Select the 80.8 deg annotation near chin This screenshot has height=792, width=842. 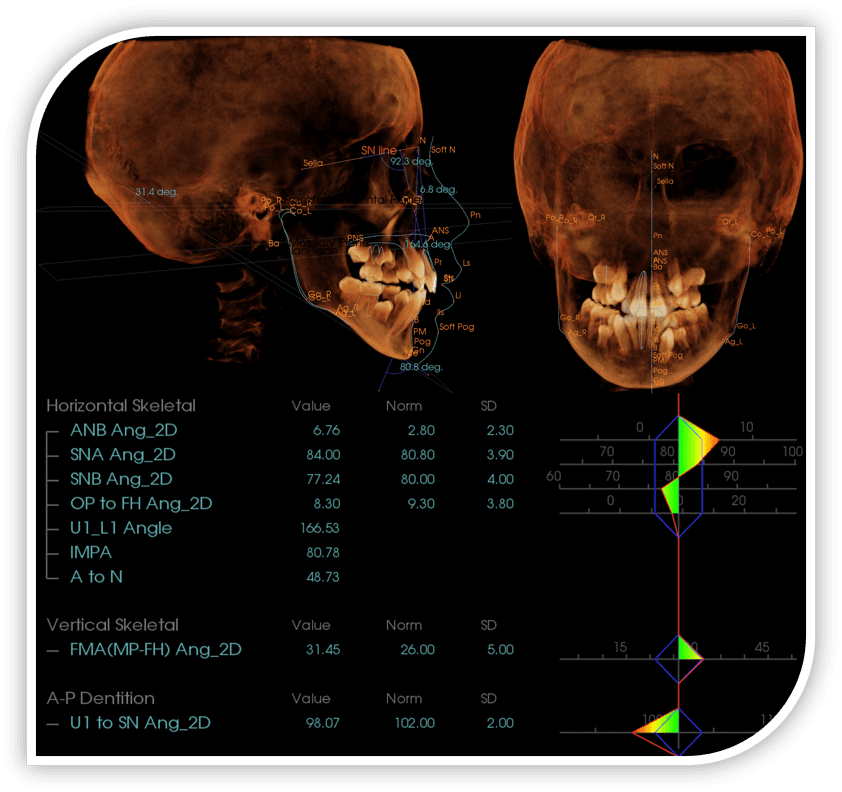point(420,367)
